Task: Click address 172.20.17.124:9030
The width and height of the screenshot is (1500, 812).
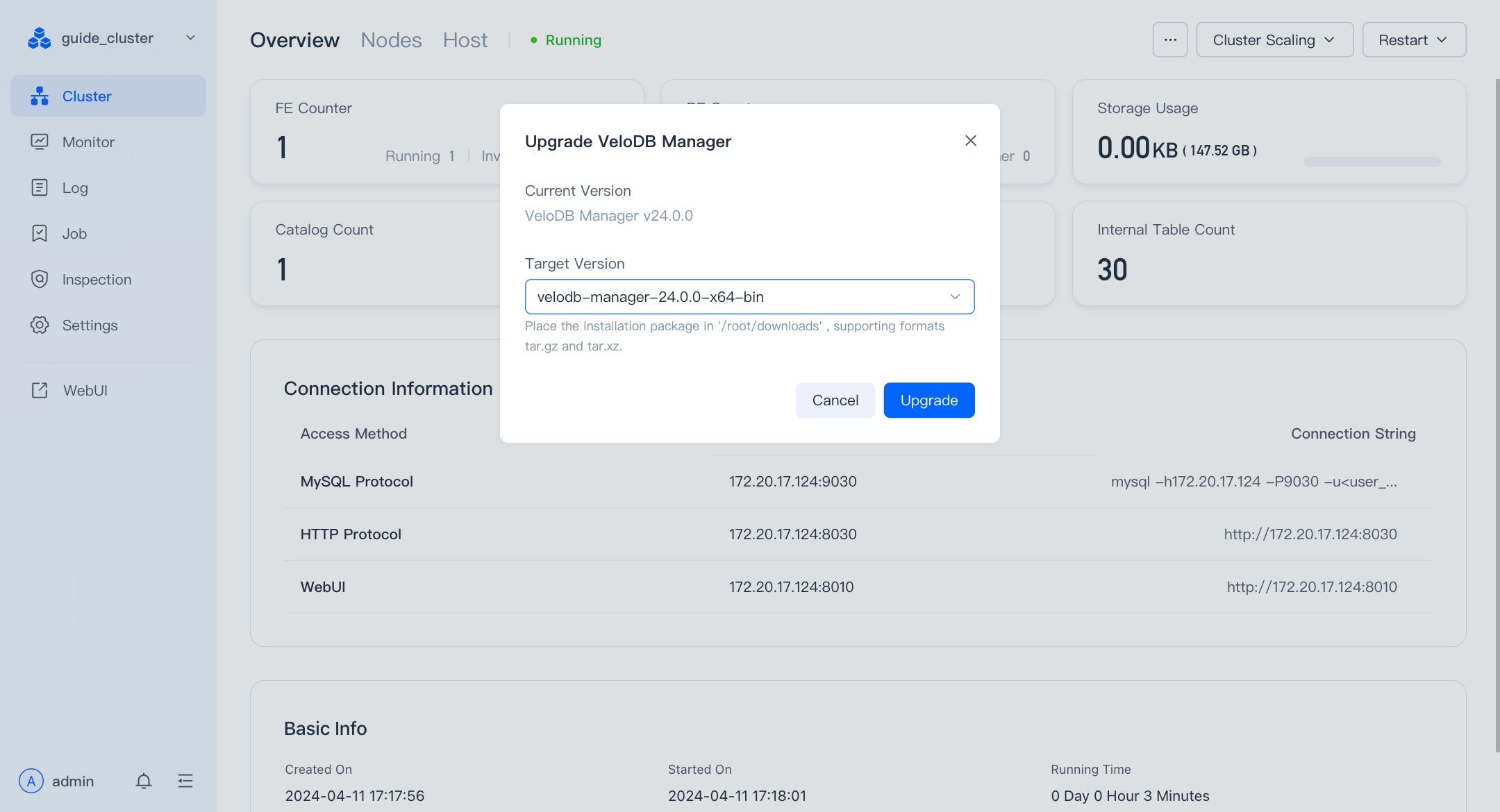Action: pos(792,482)
